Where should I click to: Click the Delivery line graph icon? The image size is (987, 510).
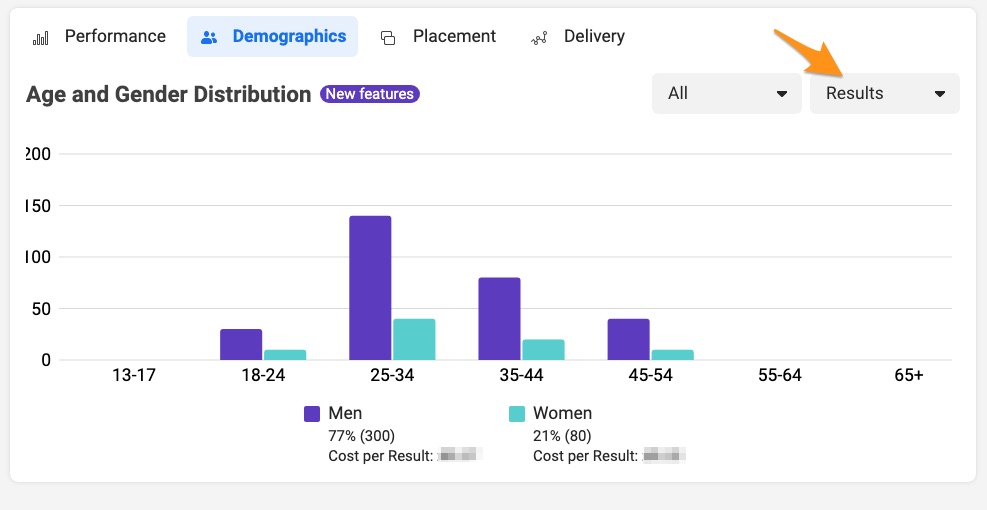540,38
